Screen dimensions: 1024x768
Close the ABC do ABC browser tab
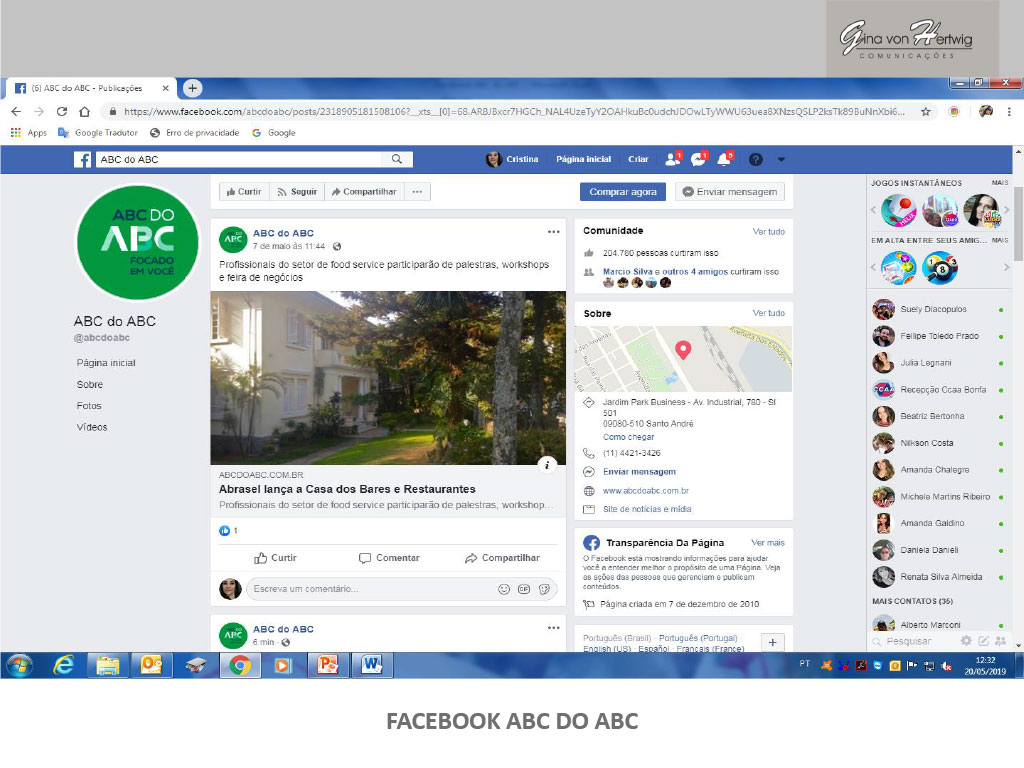[165, 88]
